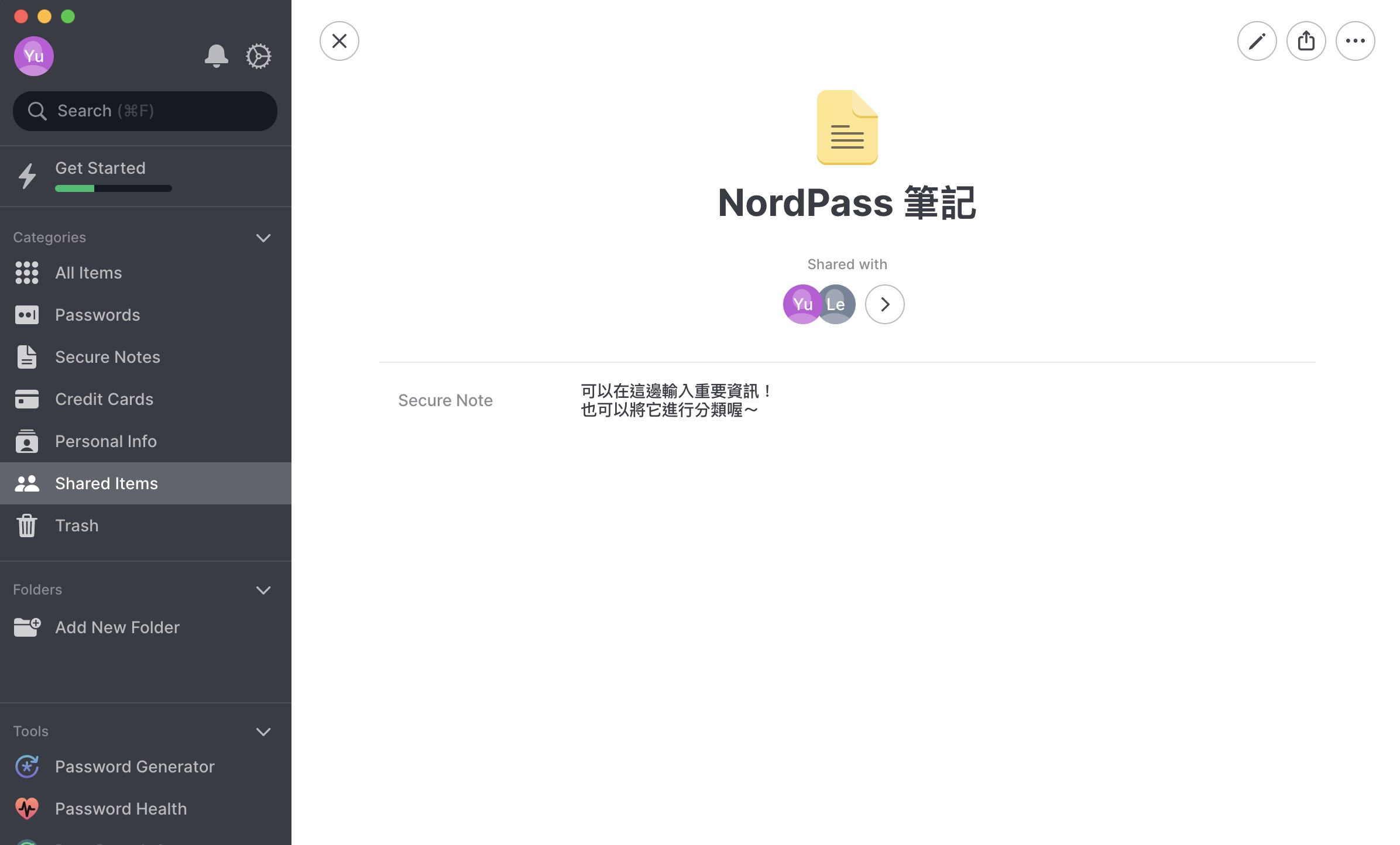Open the Passwords category

pos(146,315)
